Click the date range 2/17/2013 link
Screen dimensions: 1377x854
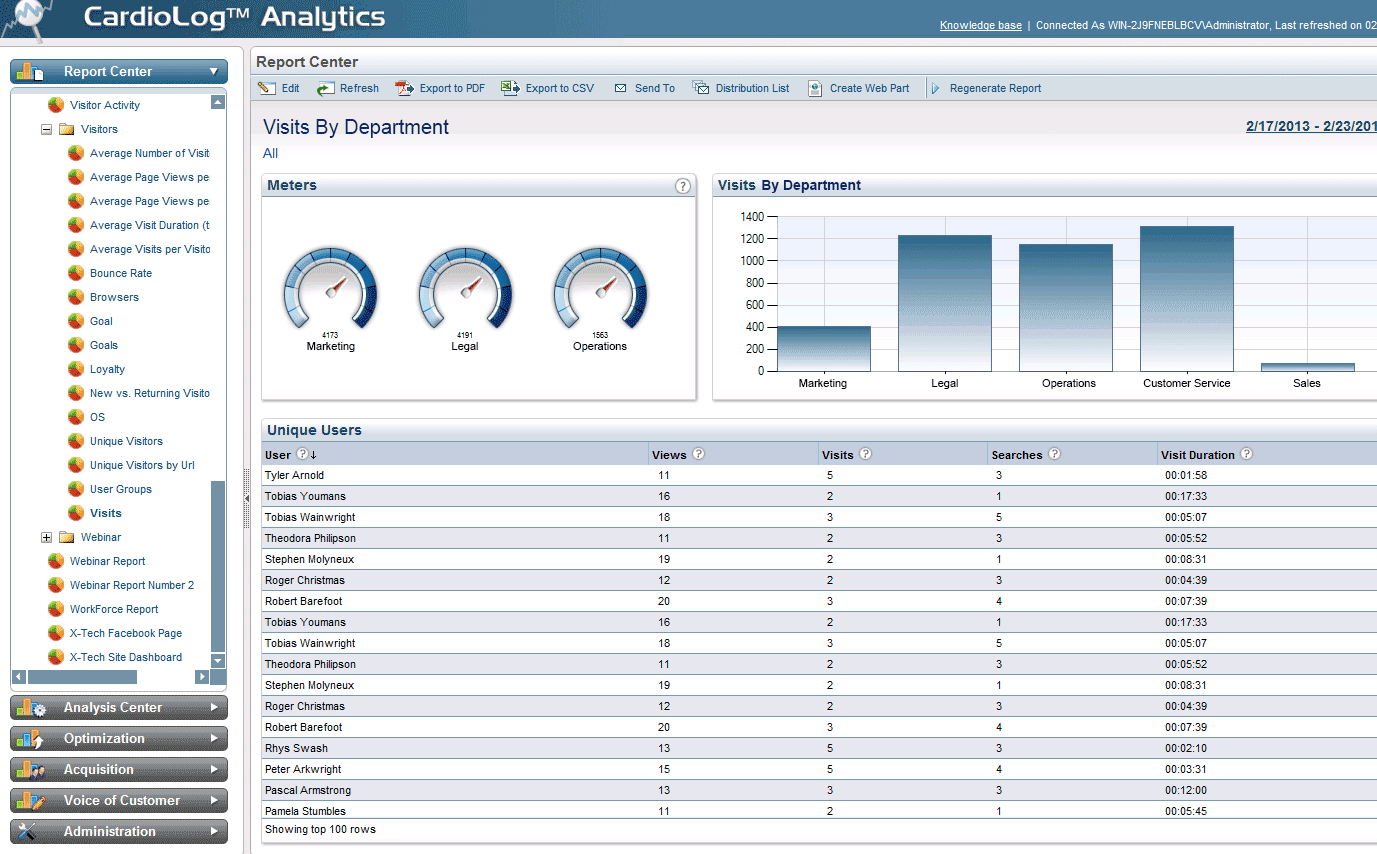coord(1311,127)
